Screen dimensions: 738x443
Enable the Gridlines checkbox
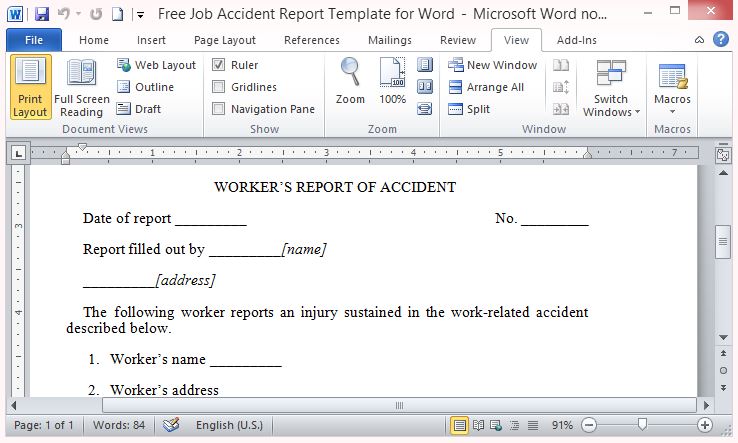[218, 87]
